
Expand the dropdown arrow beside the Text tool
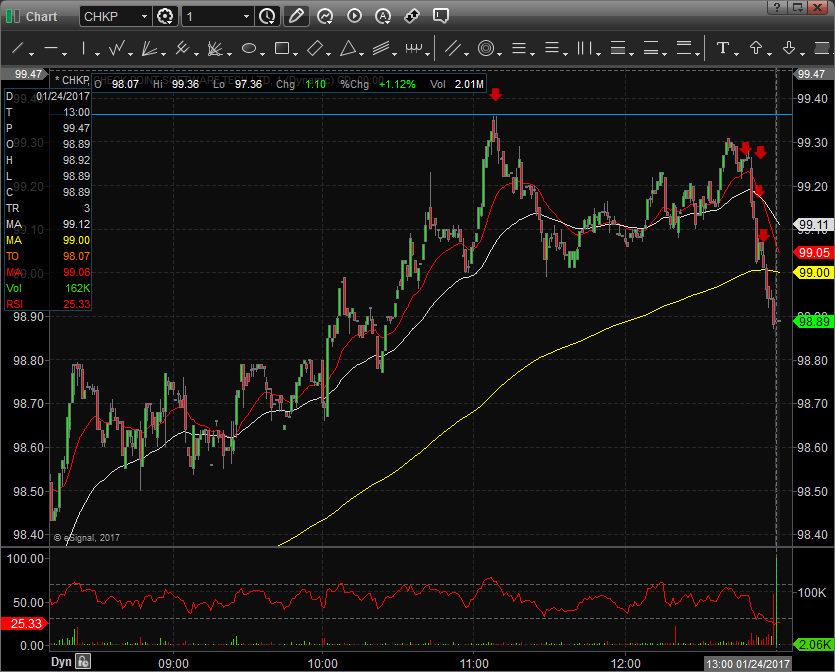point(736,54)
